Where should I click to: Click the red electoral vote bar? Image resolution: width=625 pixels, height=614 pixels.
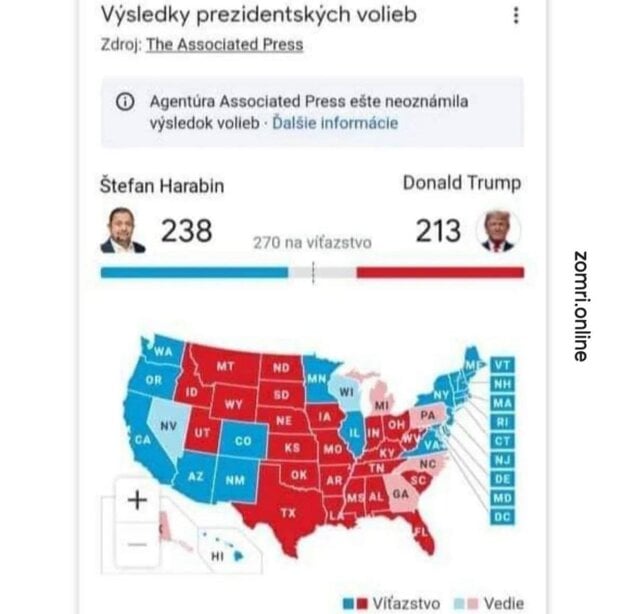pos(440,272)
